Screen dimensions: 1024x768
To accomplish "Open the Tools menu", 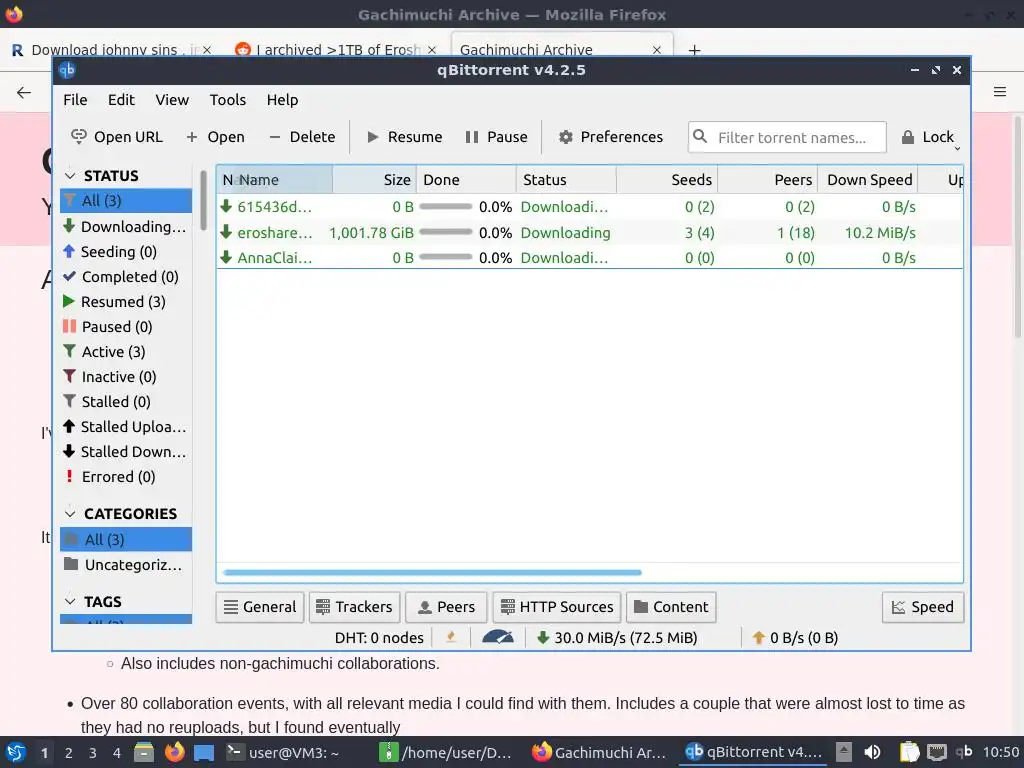I will click(227, 100).
